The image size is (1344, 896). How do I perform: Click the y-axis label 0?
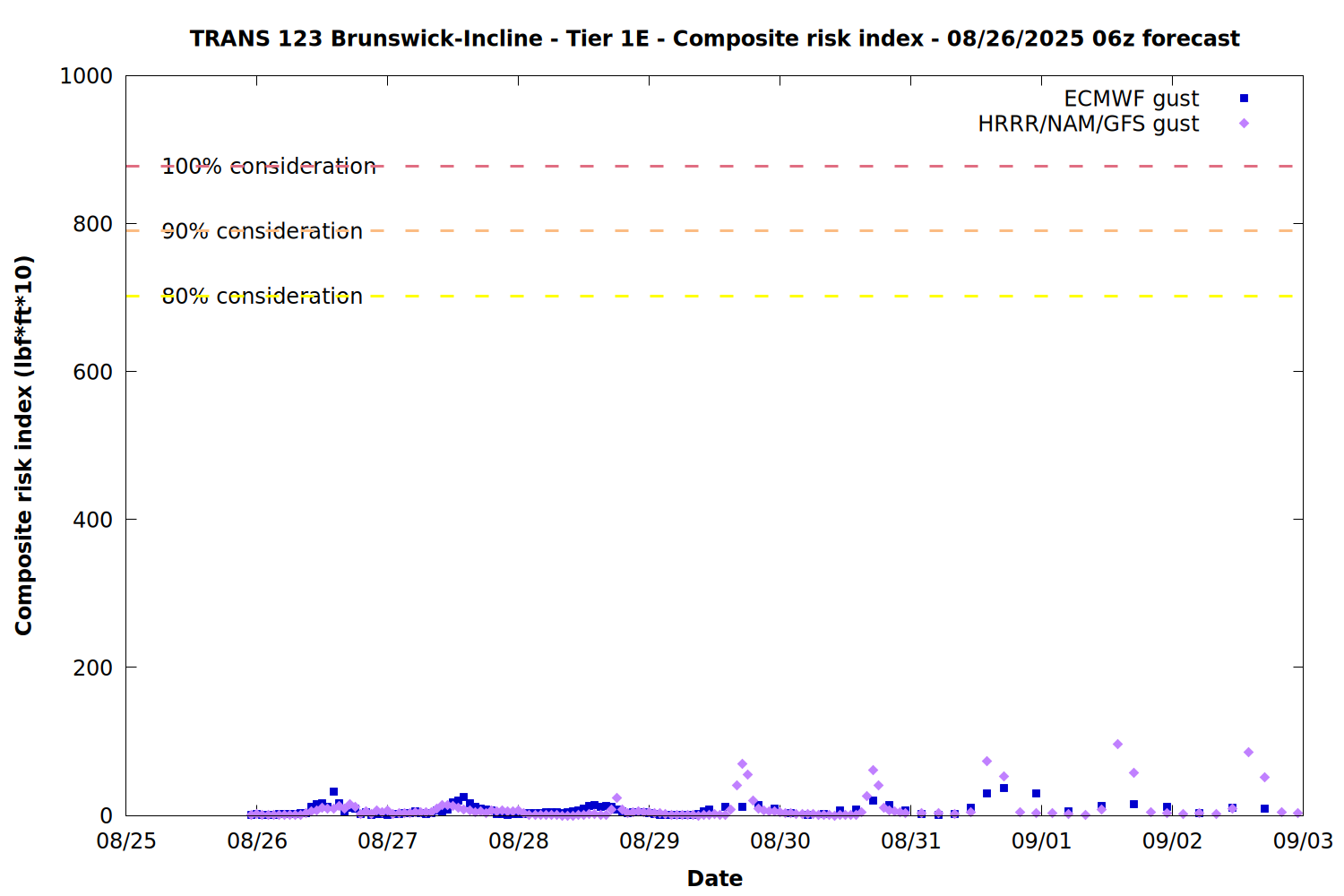click(x=107, y=815)
